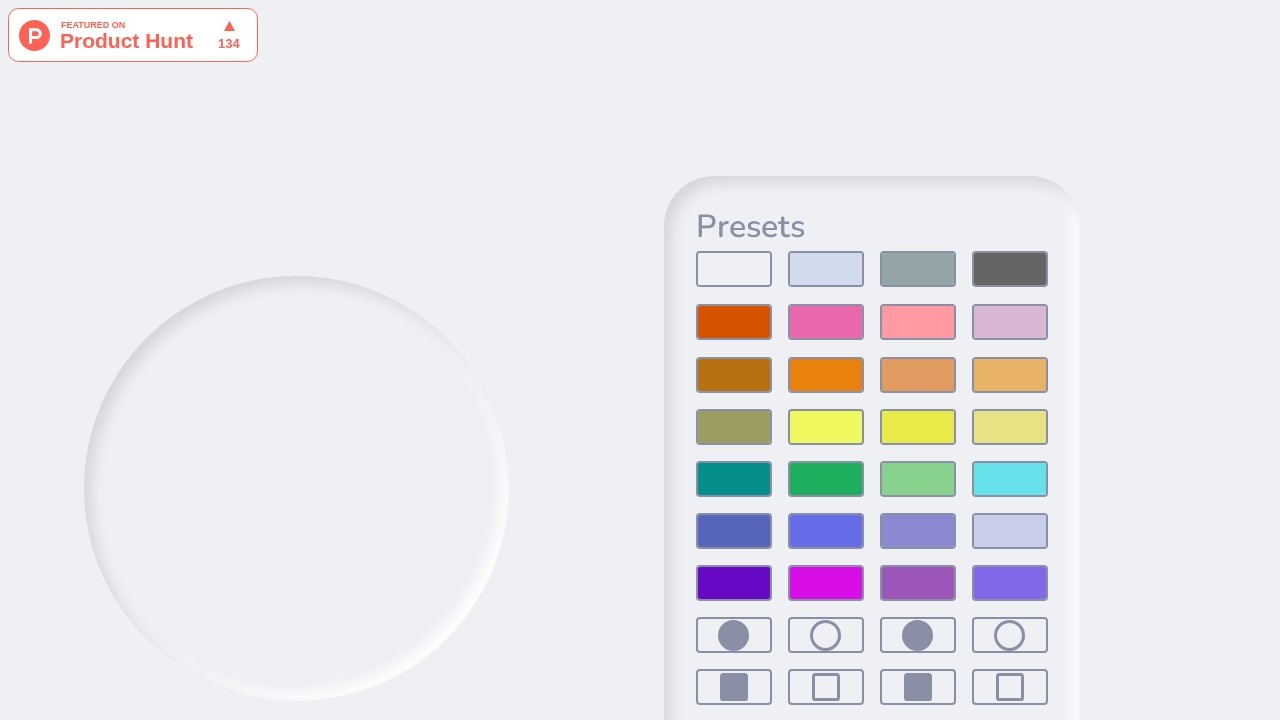This screenshot has width=1280, height=720.
Task: Click the large circular preview shape
Action: click(x=296, y=488)
